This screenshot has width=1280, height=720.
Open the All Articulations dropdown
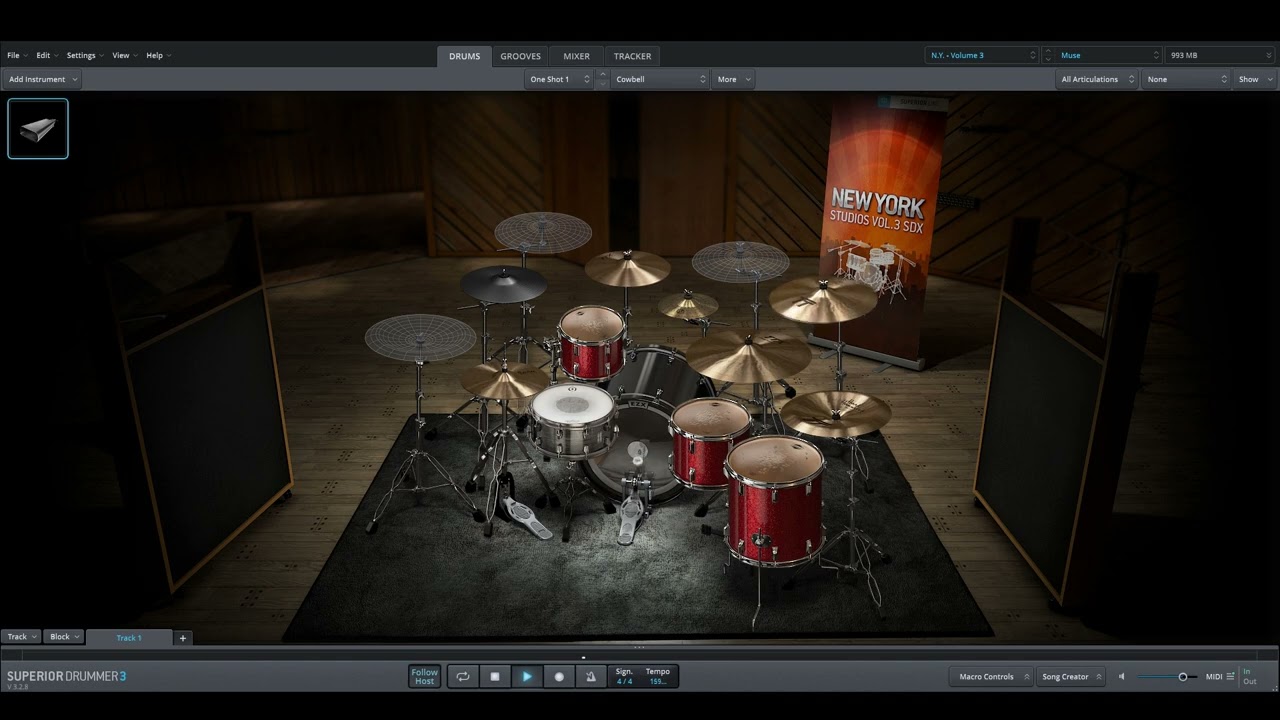click(x=1097, y=79)
